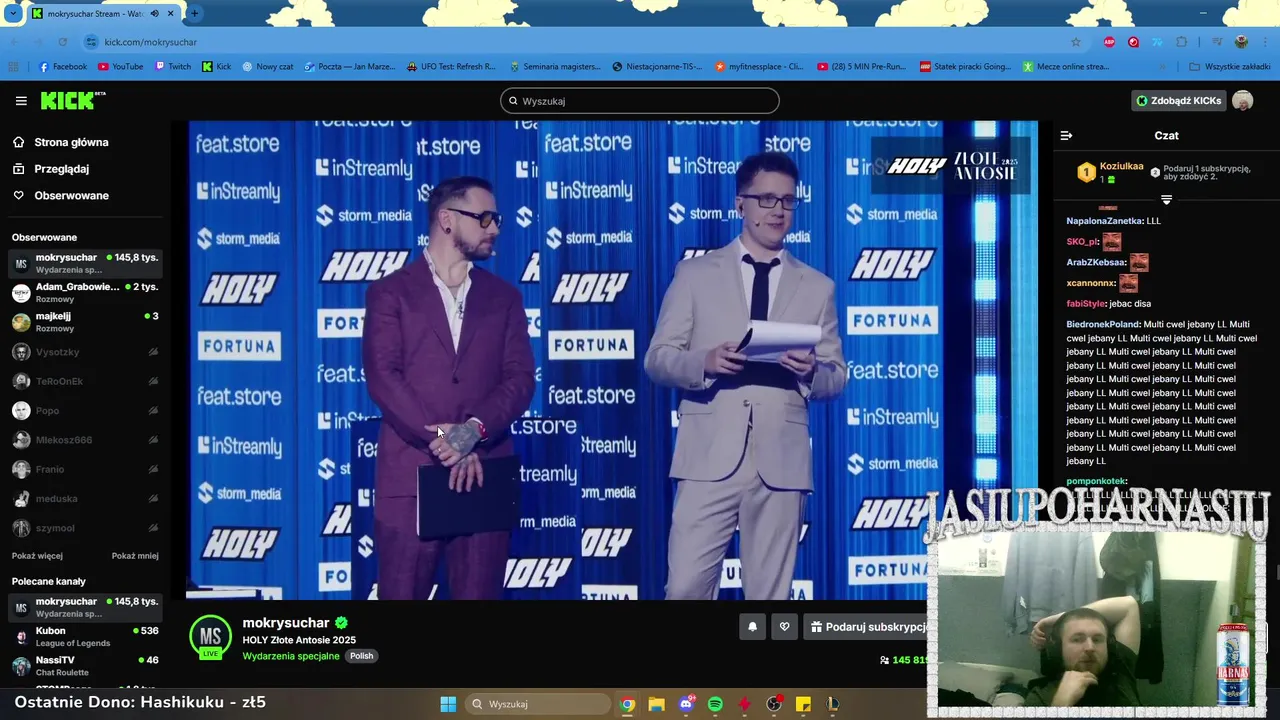Open the tab search dropdown
1280x720 pixels.
pos(13,14)
